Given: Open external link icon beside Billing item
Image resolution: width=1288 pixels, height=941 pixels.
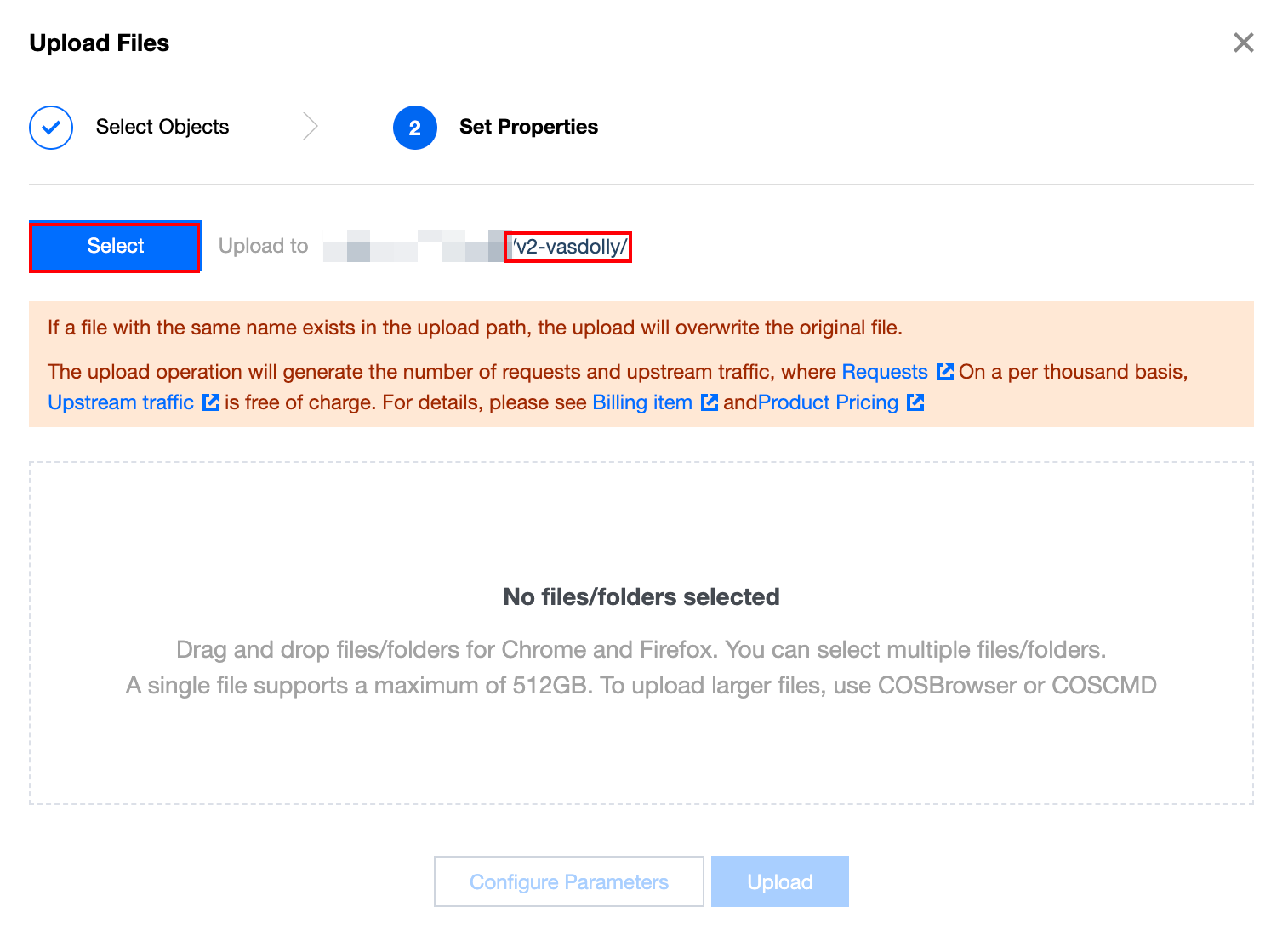Looking at the screenshot, I should coord(709,402).
